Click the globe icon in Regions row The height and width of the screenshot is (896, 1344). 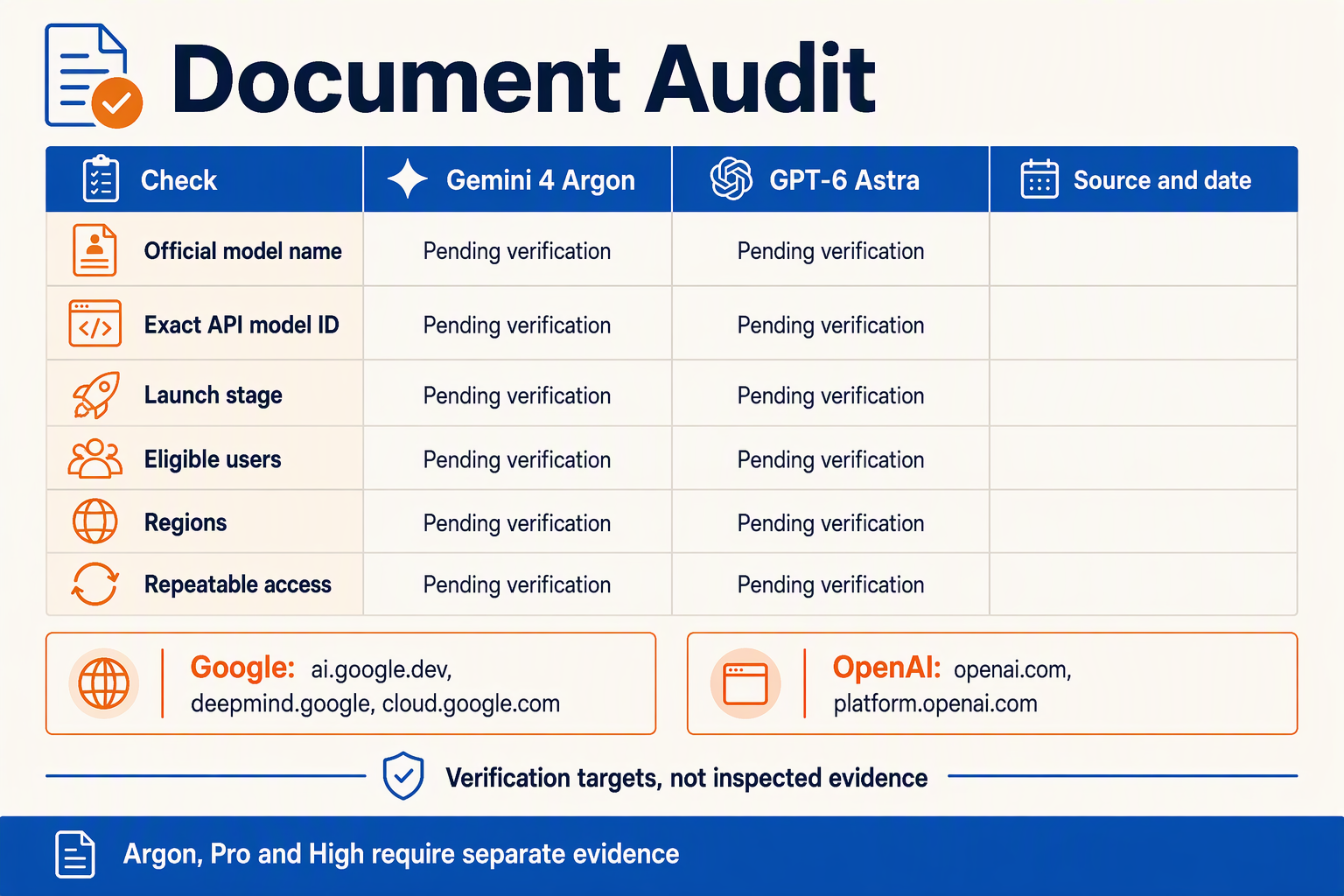[x=94, y=521]
